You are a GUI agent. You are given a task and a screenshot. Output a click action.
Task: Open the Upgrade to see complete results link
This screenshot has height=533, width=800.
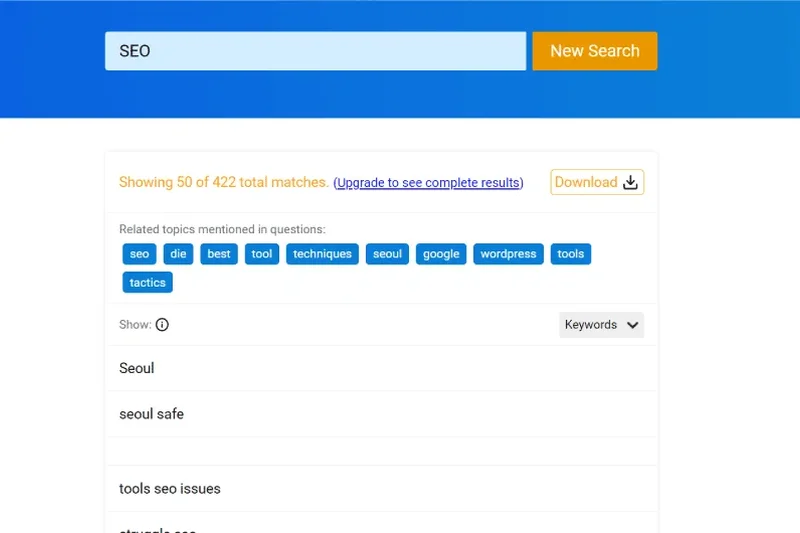coord(428,183)
